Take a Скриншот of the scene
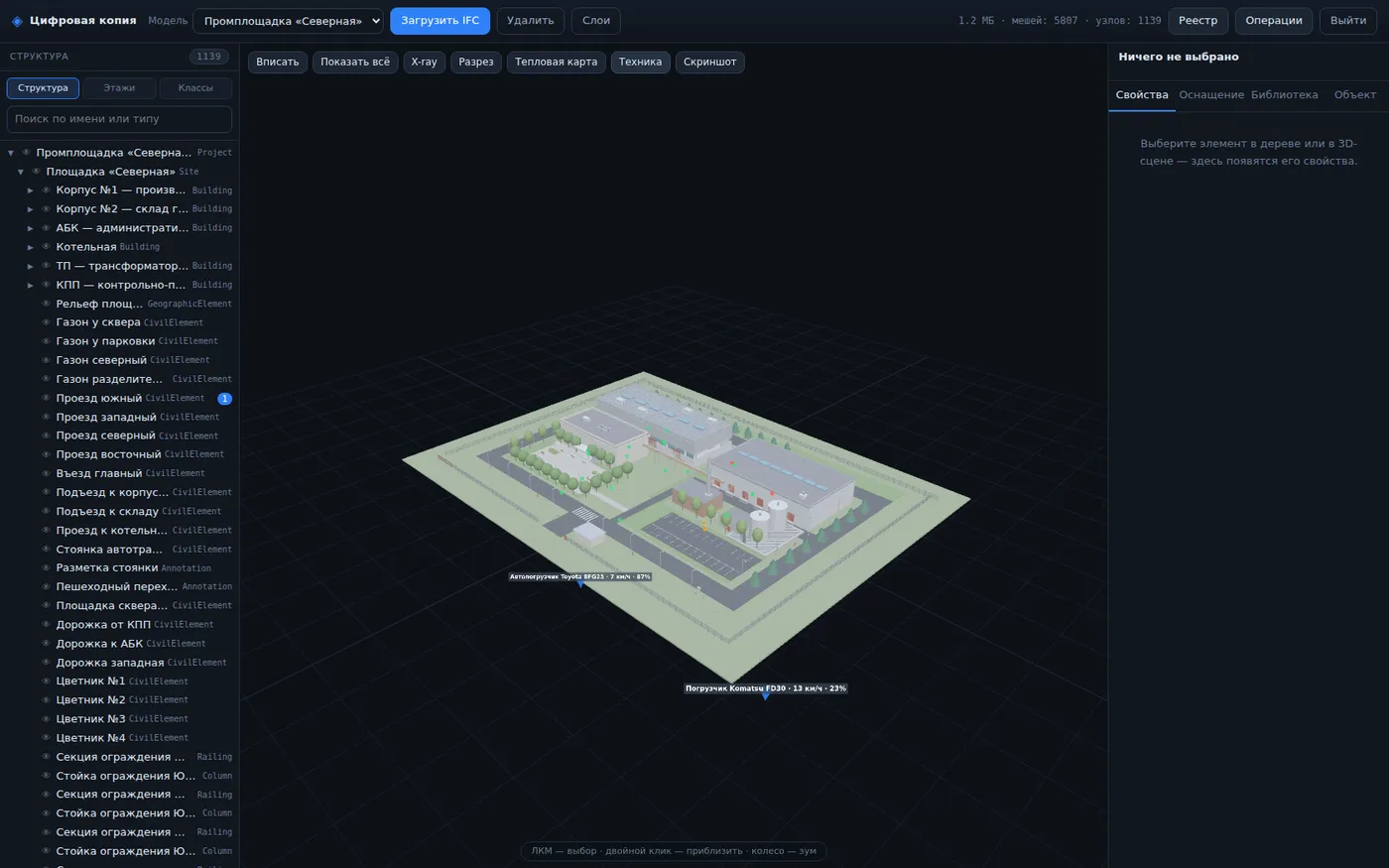Screen dimensions: 1389x868 coord(710,62)
